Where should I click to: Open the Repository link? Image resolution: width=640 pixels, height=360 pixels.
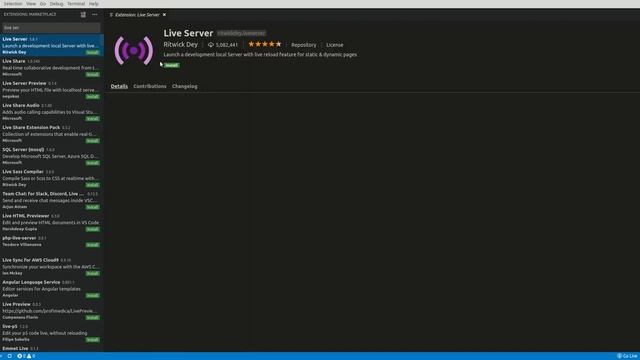(x=304, y=45)
